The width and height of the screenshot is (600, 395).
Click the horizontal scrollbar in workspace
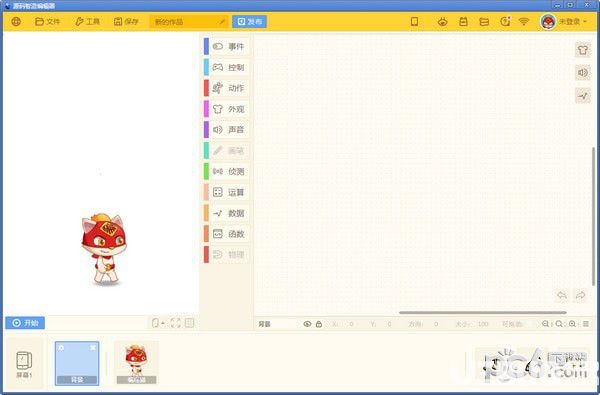click(x=483, y=313)
